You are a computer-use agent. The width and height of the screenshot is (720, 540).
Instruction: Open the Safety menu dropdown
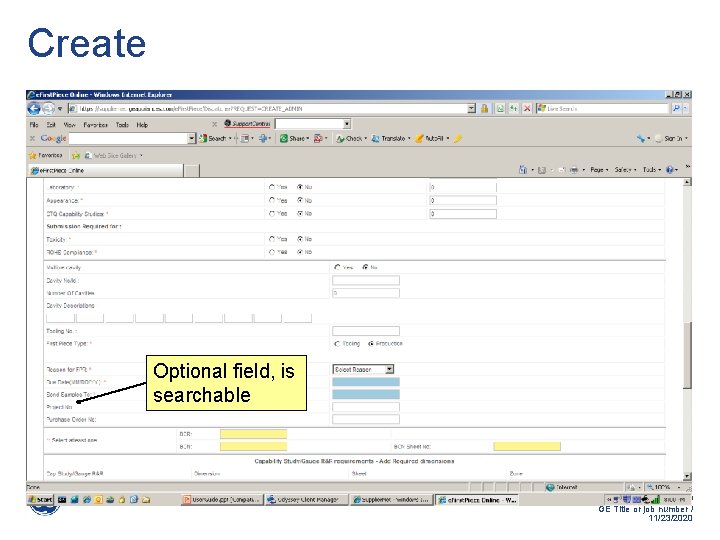click(625, 170)
